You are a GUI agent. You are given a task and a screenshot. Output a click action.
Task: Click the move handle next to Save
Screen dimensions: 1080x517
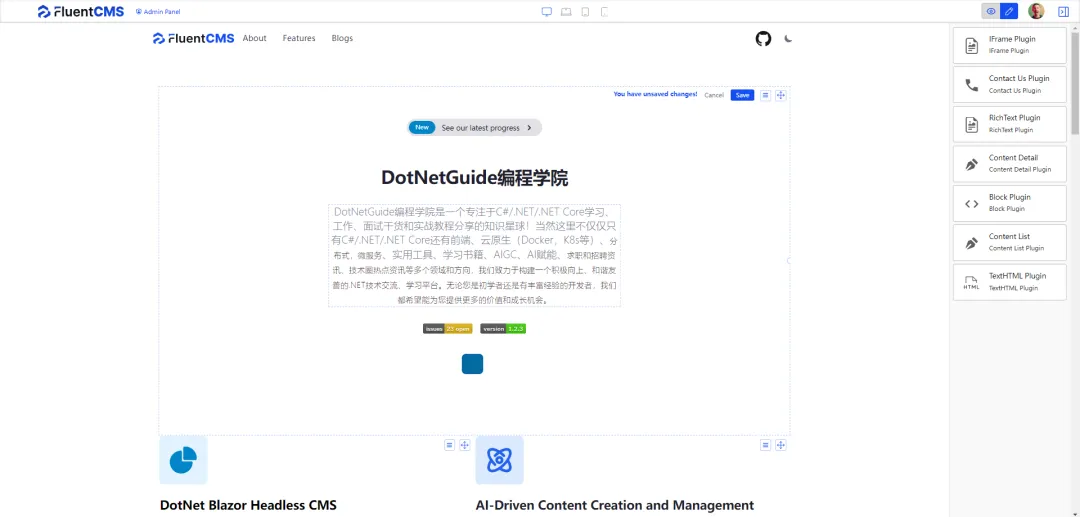coord(781,95)
